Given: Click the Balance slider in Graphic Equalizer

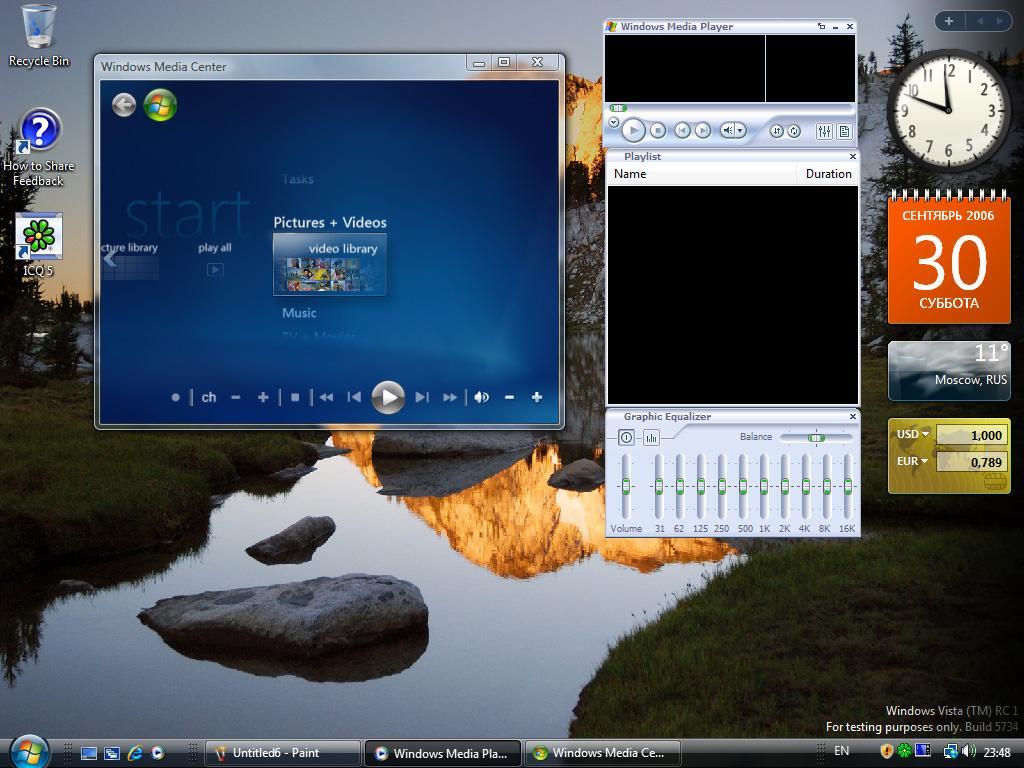Looking at the screenshot, I should click(x=816, y=437).
